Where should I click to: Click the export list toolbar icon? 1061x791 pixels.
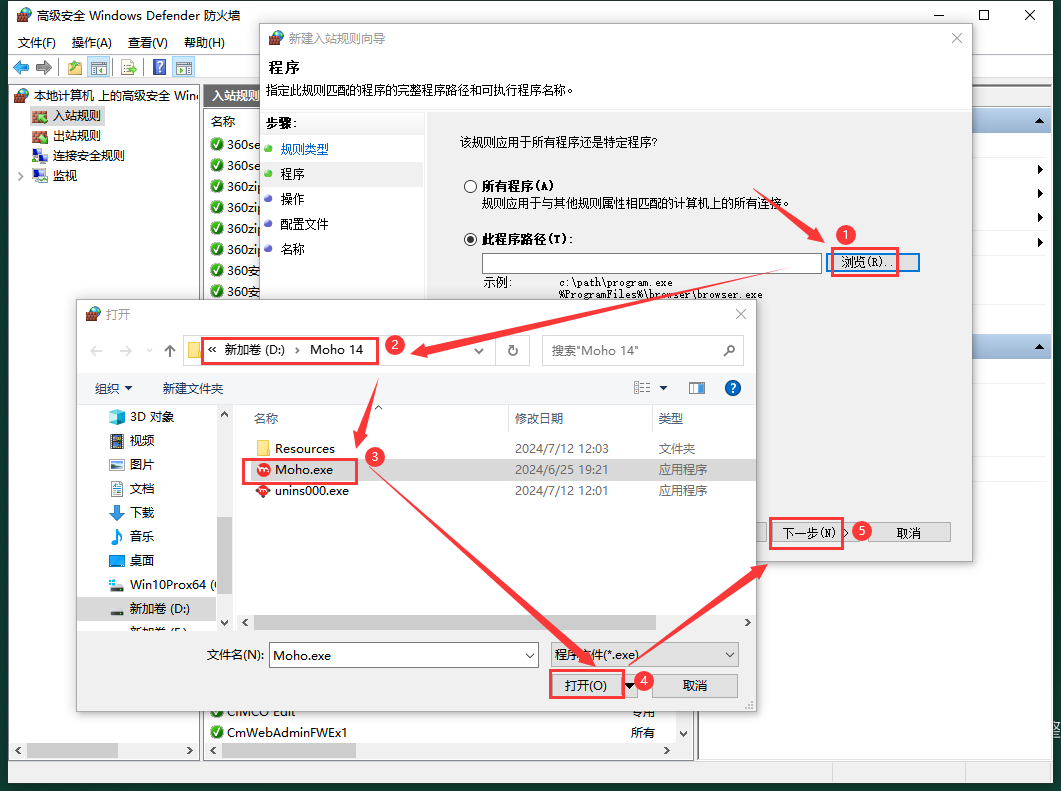pos(129,67)
